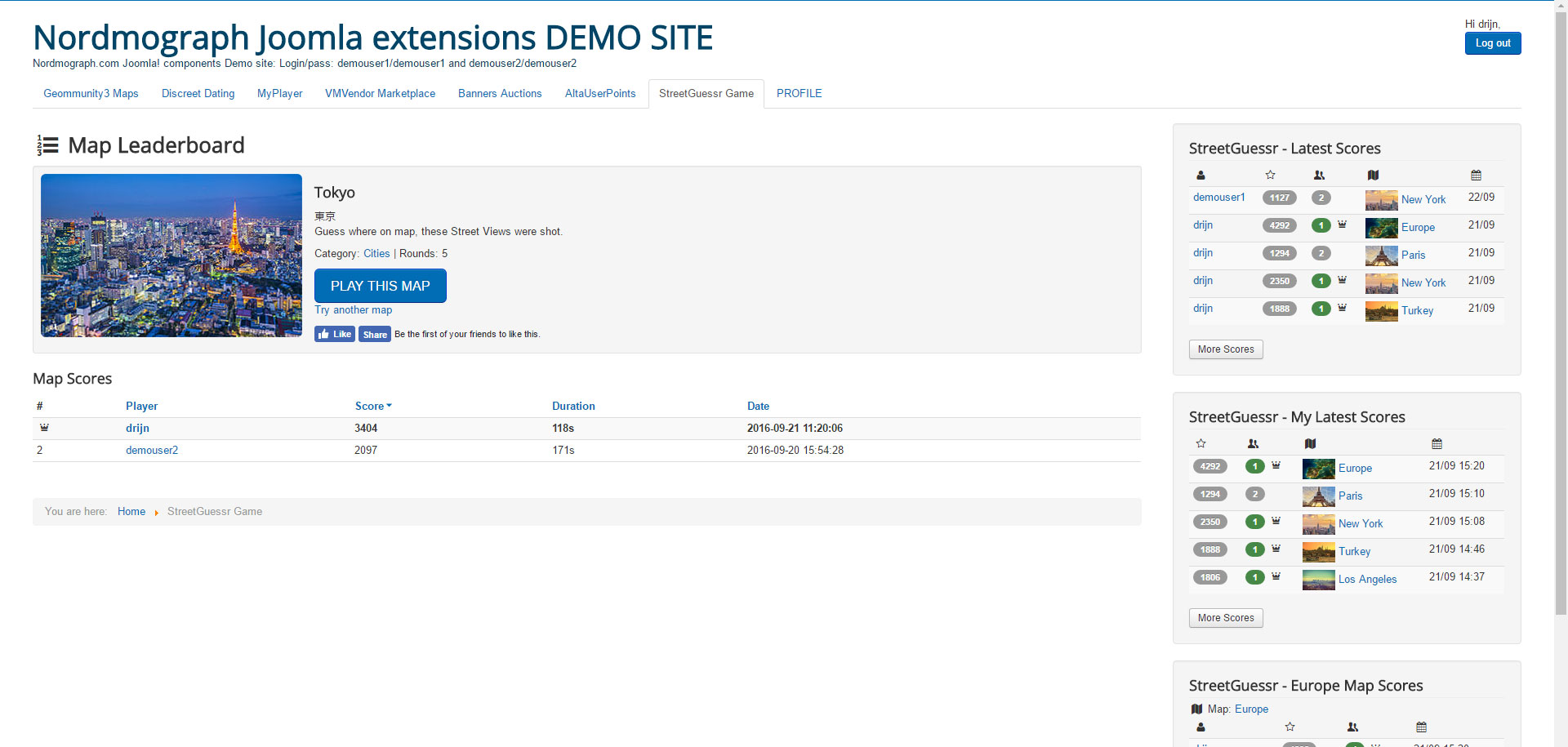Open the Cities category link
Image resolution: width=1568 pixels, height=747 pixels.
[376, 254]
